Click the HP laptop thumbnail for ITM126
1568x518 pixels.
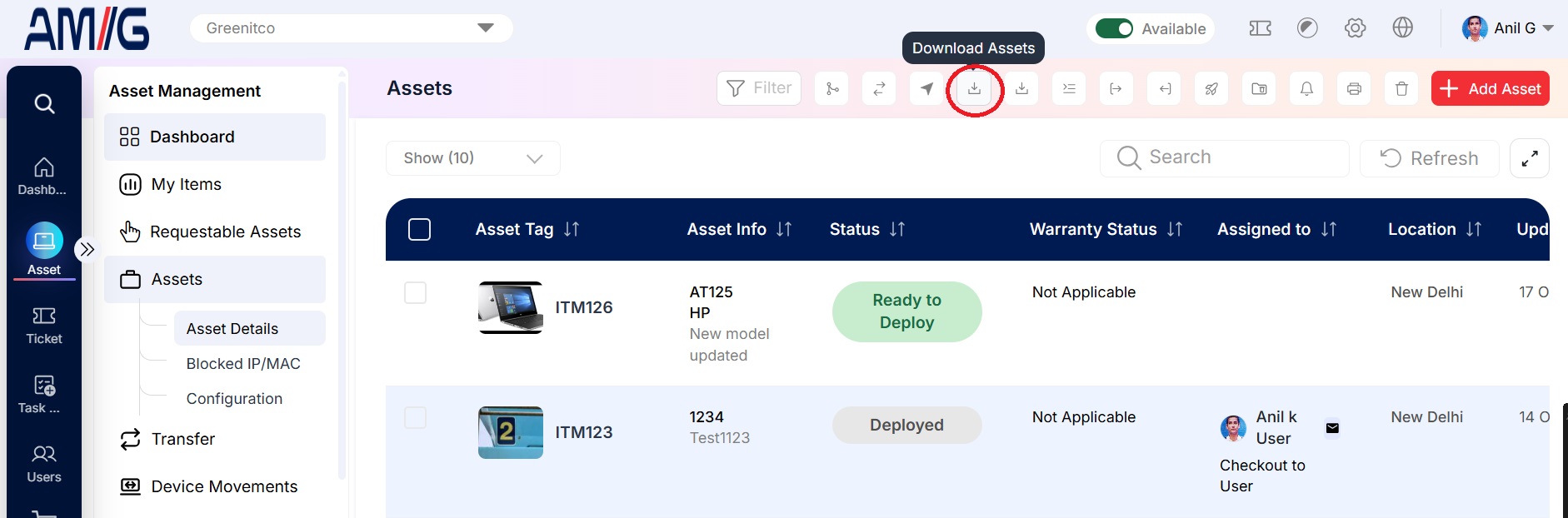[x=511, y=307]
